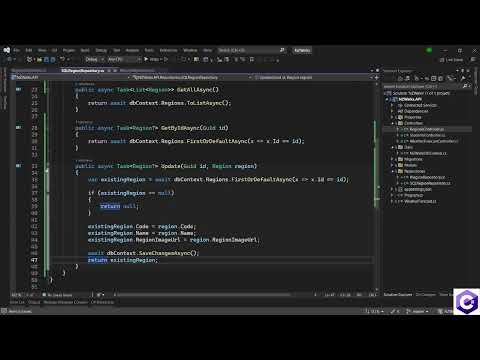Start without debugging using outline play icon
Viewport: 480px width, 360px height.
[x=166, y=59]
